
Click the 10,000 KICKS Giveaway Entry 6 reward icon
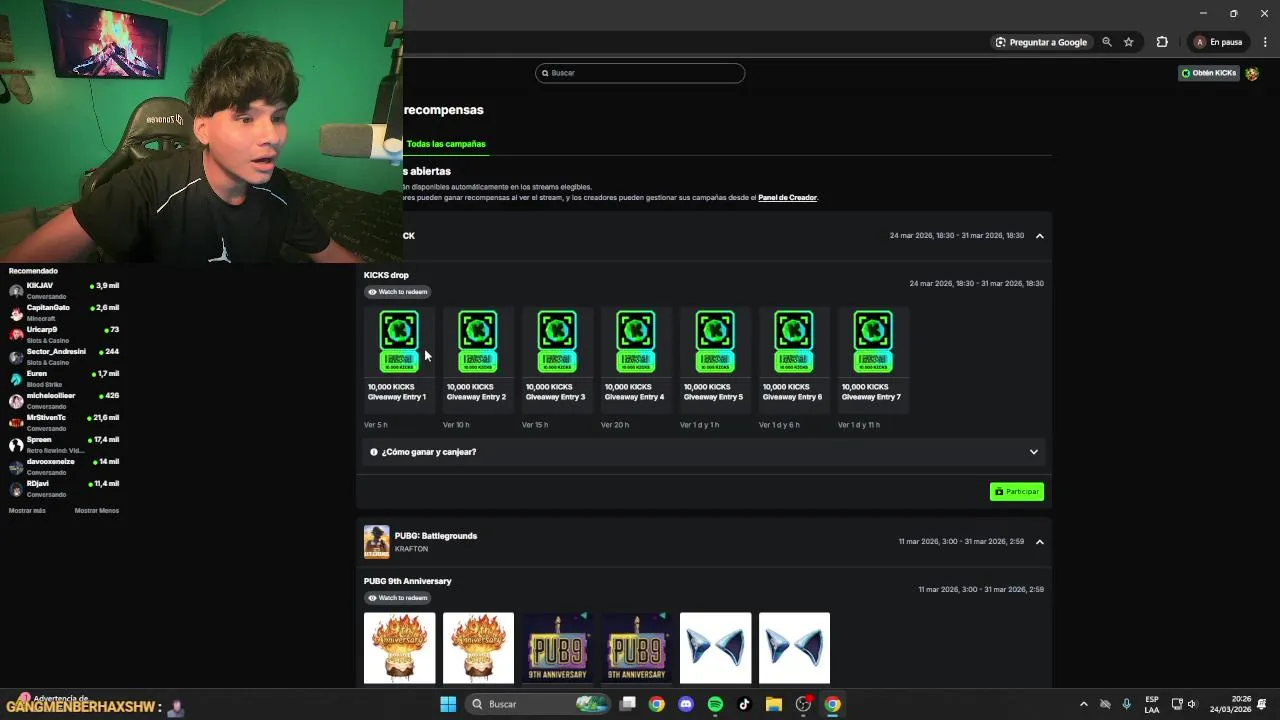(x=793, y=342)
